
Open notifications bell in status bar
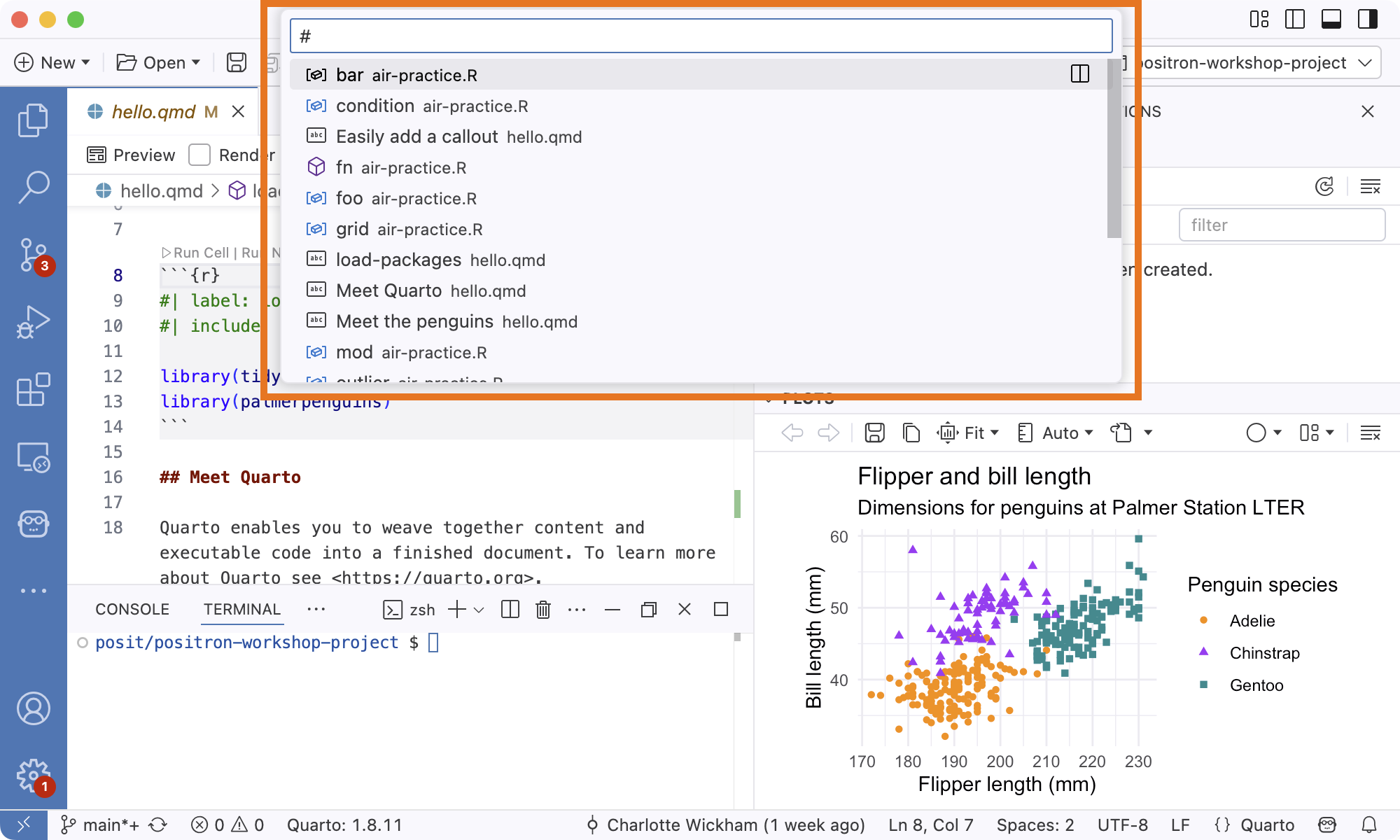coord(1369,825)
